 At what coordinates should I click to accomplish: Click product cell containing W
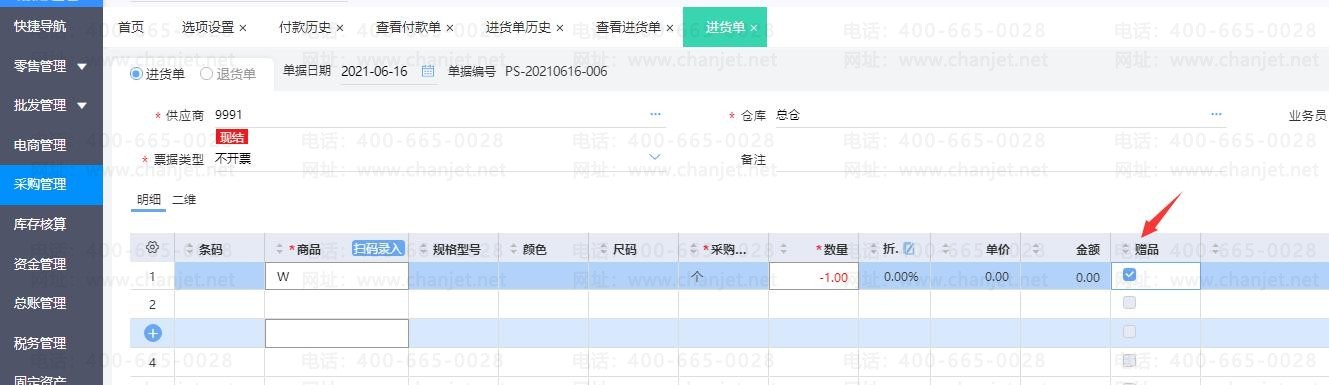[337, 277]
